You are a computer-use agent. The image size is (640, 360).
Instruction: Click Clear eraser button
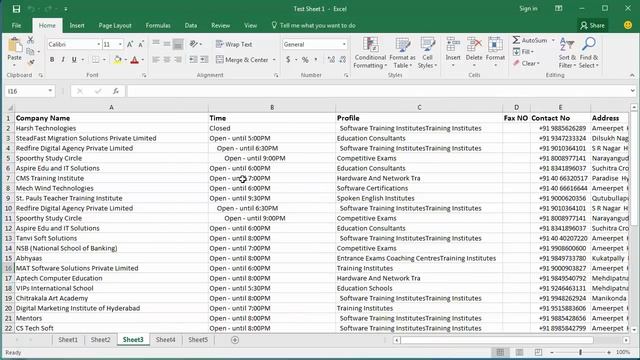click(526, 63)
